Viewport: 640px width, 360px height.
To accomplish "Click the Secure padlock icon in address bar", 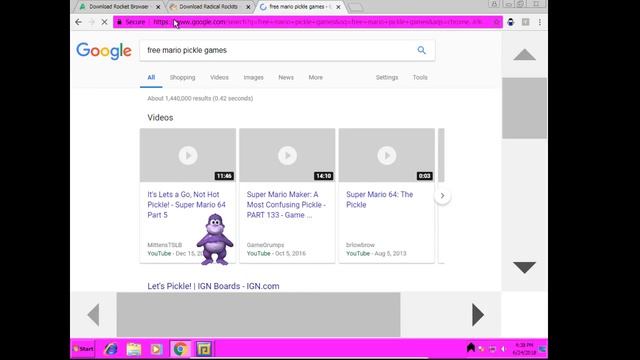I will [x=119, y=22].
